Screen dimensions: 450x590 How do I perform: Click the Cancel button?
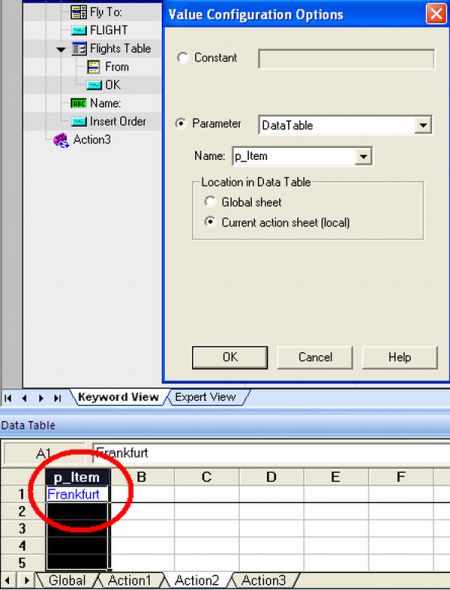coord(315,357)
